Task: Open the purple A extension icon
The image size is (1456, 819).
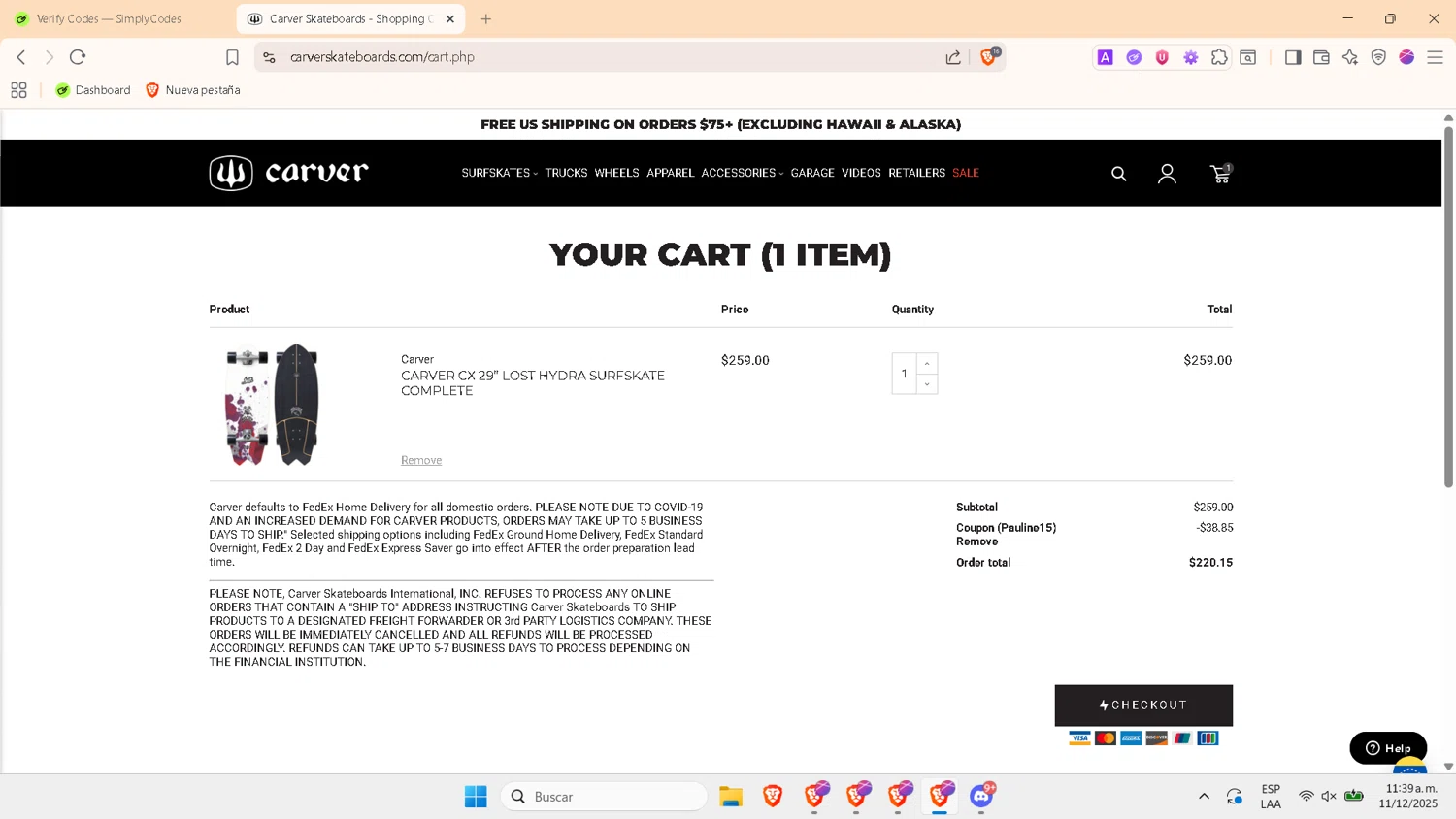Action: pos(1105,57)
